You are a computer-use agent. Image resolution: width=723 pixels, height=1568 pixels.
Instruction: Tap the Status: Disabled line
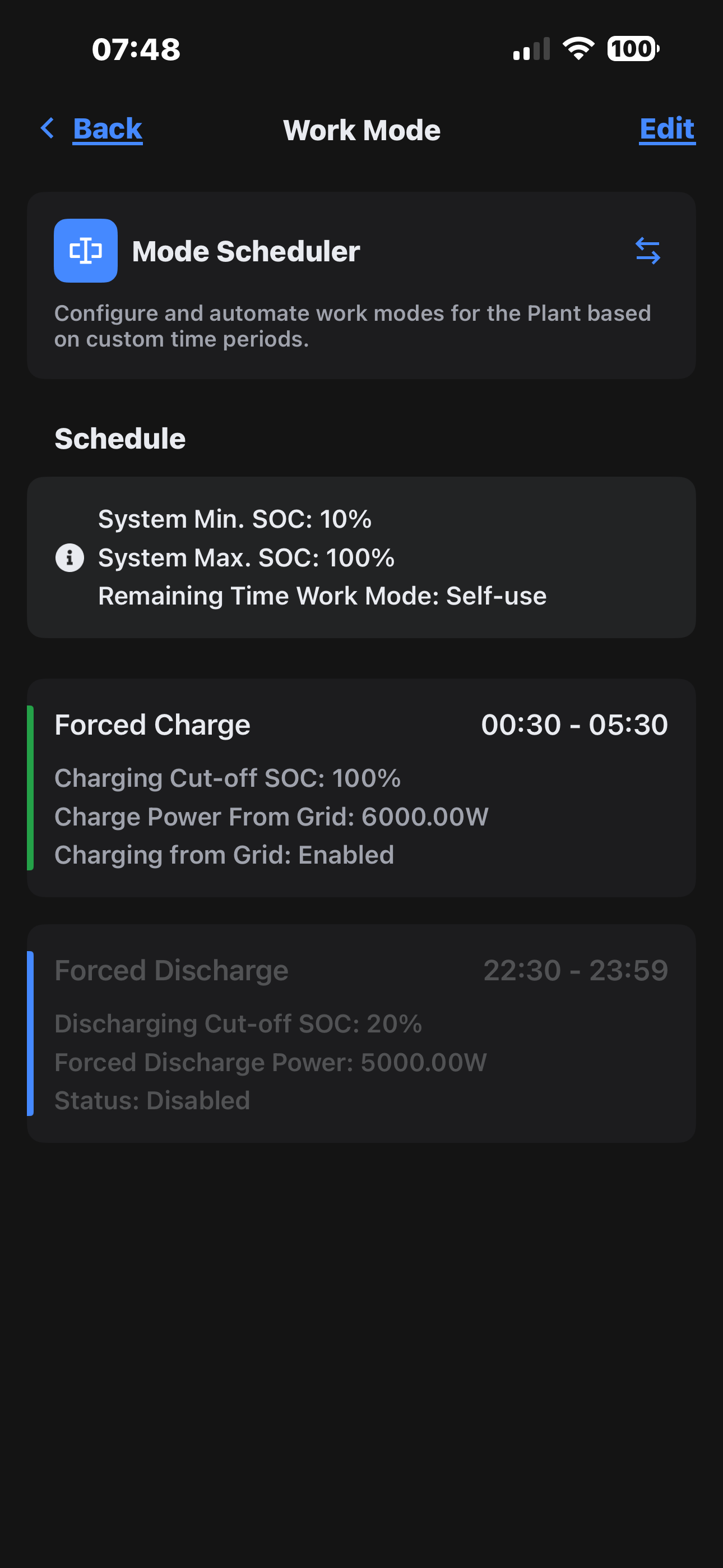[152, 1100]
